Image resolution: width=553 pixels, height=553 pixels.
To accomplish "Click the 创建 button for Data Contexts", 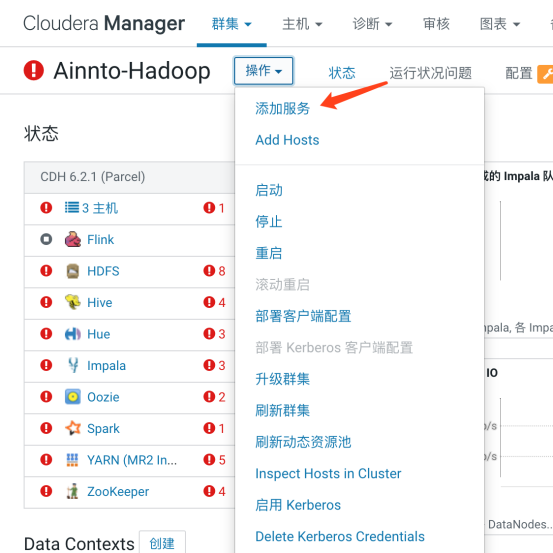I will pyautogui.click(x=162, y=543).
